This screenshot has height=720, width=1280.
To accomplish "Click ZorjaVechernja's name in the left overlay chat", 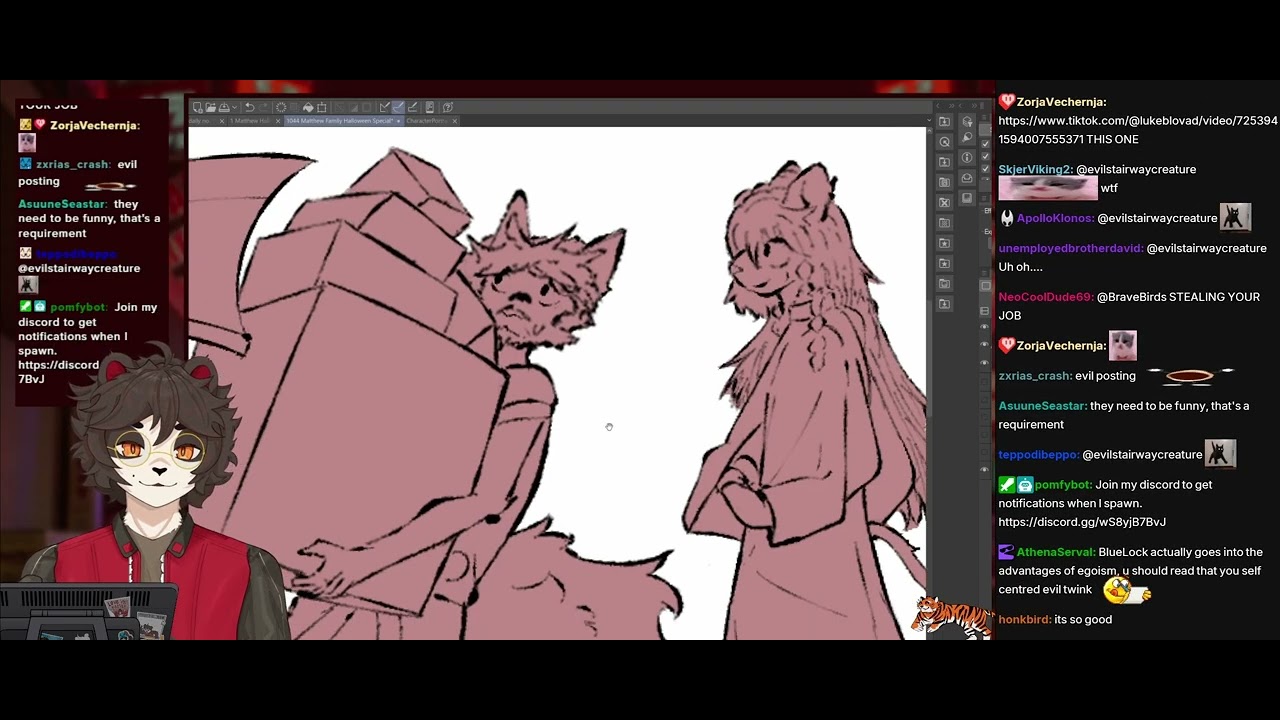I will pyautogui.click(x=95, y=125).
